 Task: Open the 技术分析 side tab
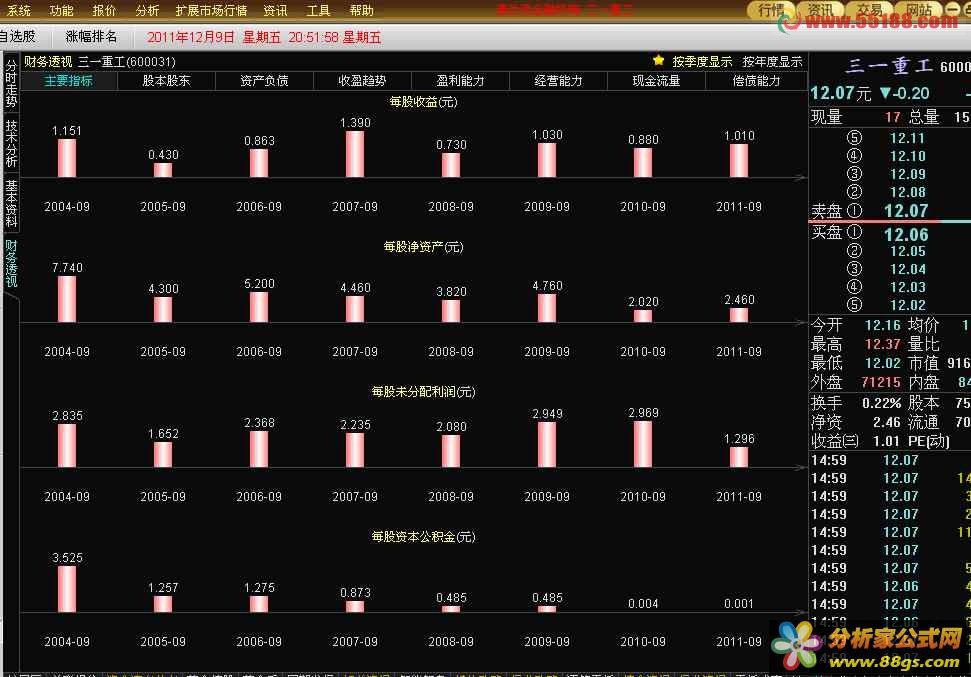tap(11, 143)
